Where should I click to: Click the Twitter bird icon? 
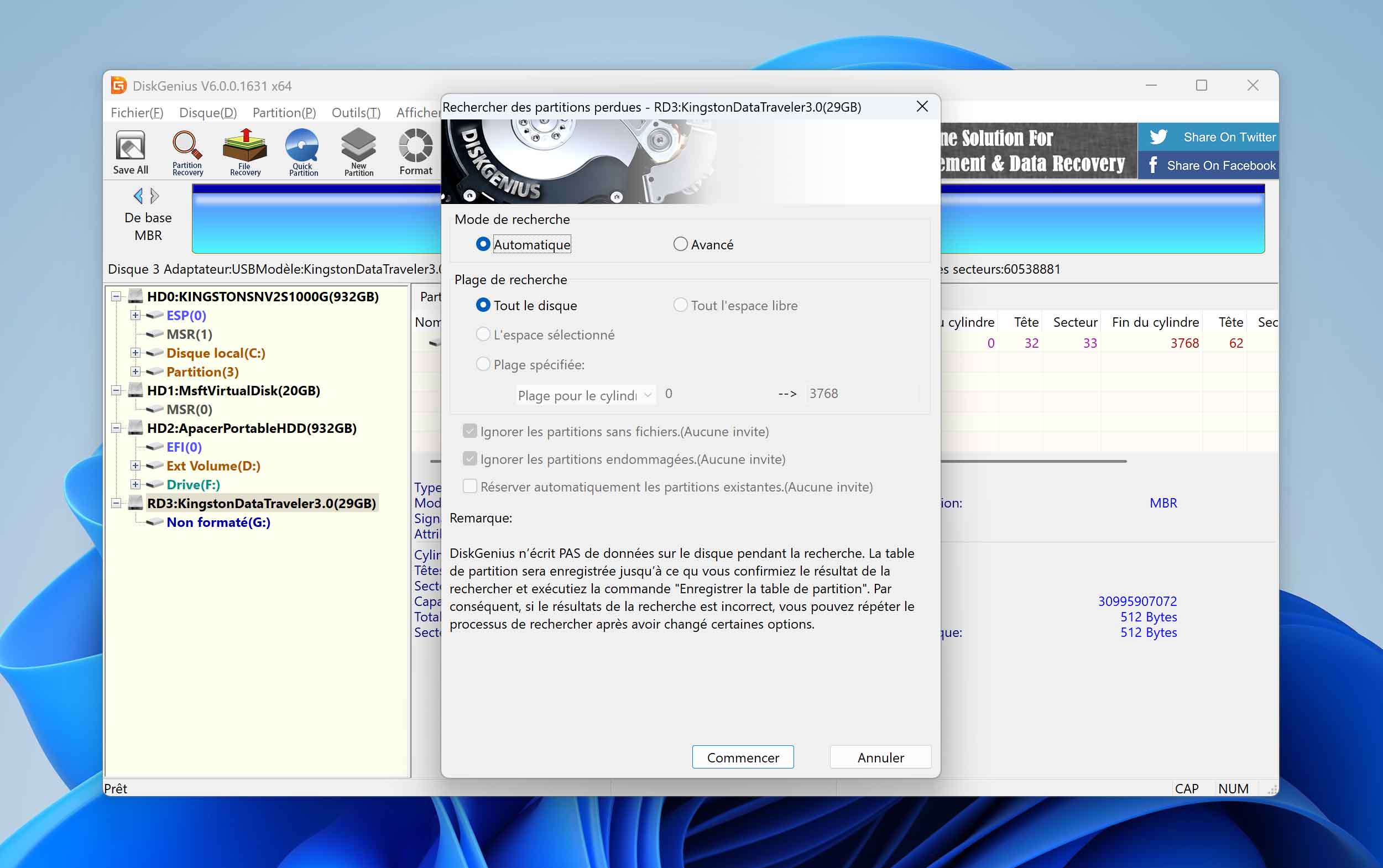point(1158,137)
